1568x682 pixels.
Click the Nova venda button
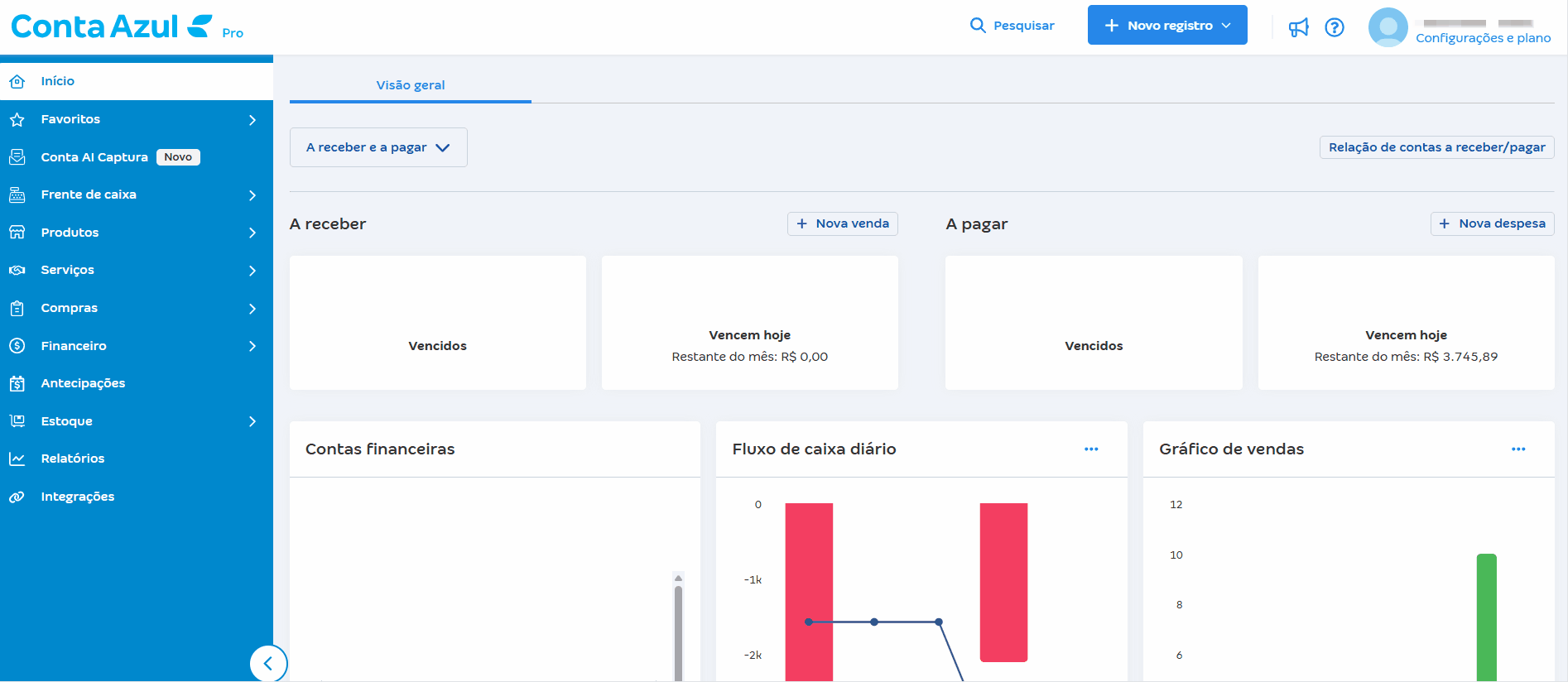[842, 223]
